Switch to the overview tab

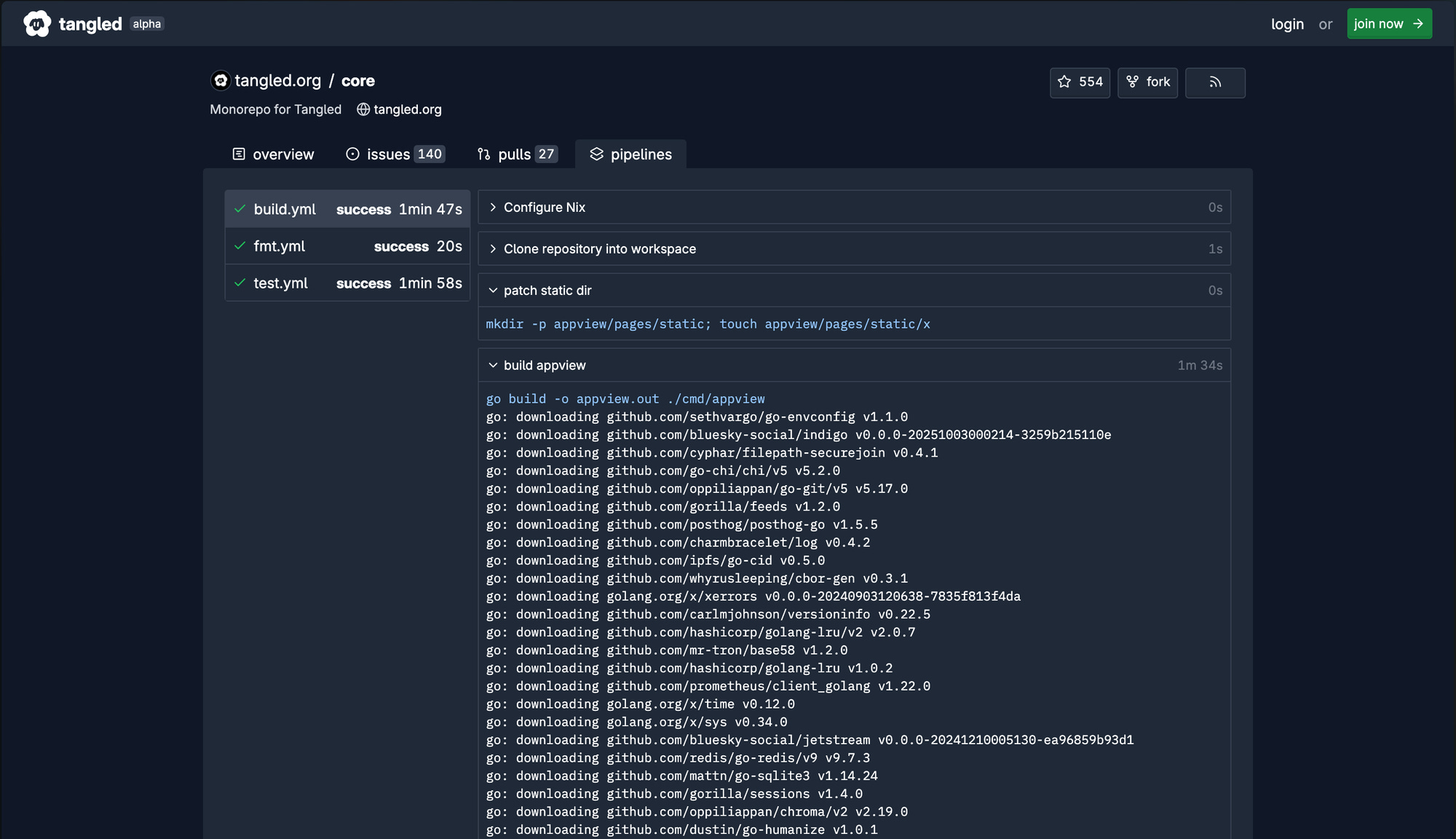point(273,154)
